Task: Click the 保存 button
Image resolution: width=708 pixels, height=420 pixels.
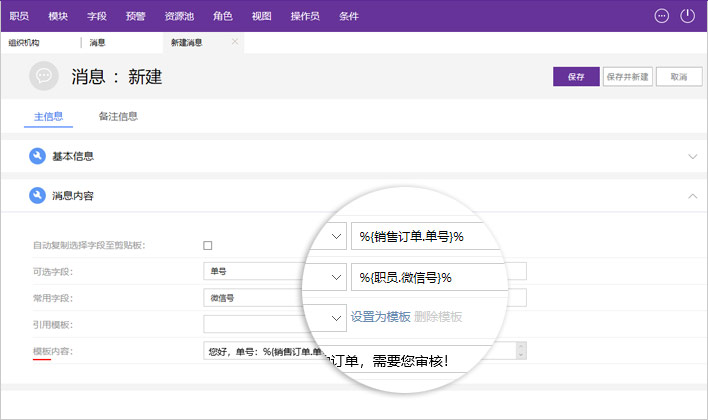Action: 575,77
